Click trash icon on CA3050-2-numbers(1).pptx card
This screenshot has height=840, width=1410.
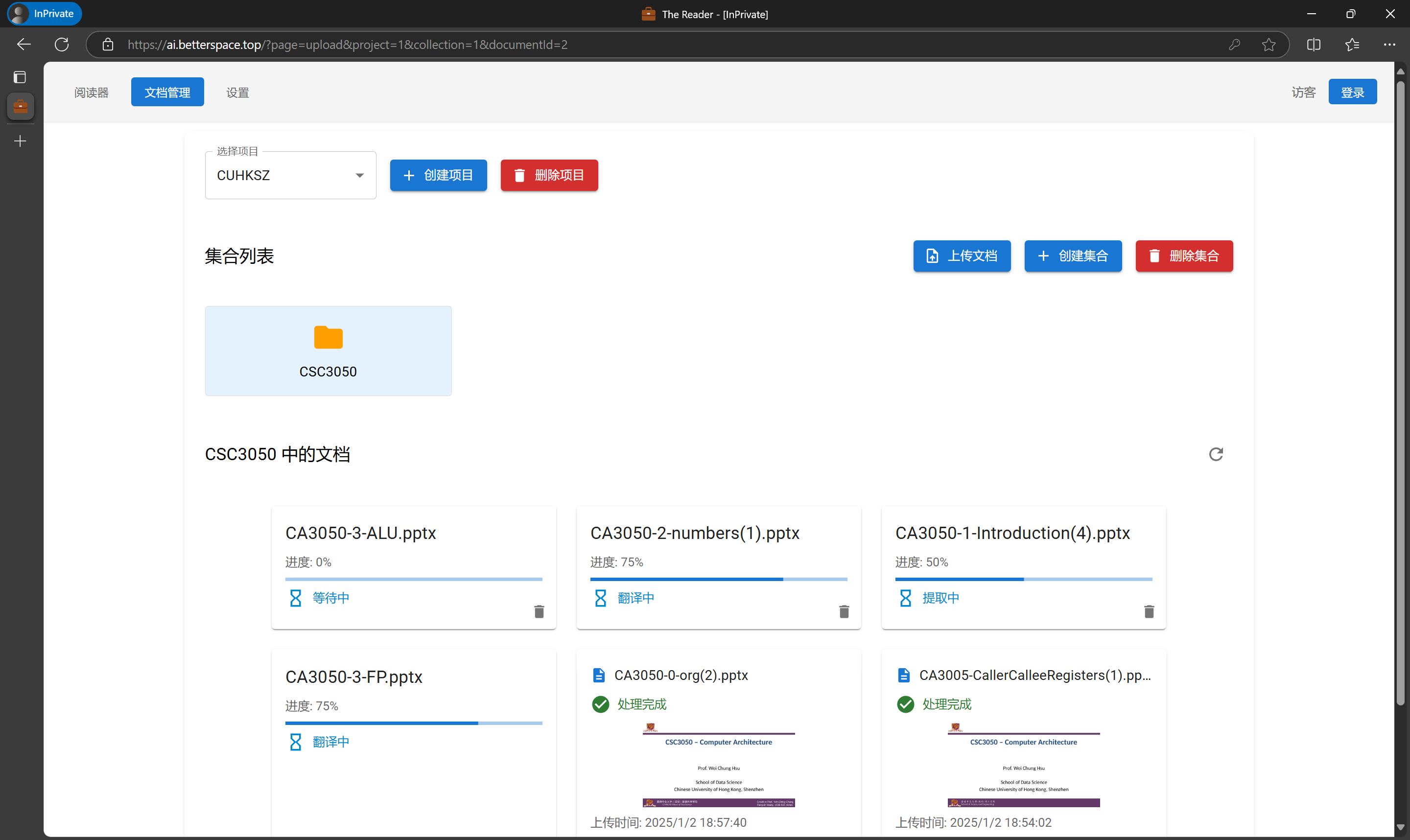click(x=844, y=611)
